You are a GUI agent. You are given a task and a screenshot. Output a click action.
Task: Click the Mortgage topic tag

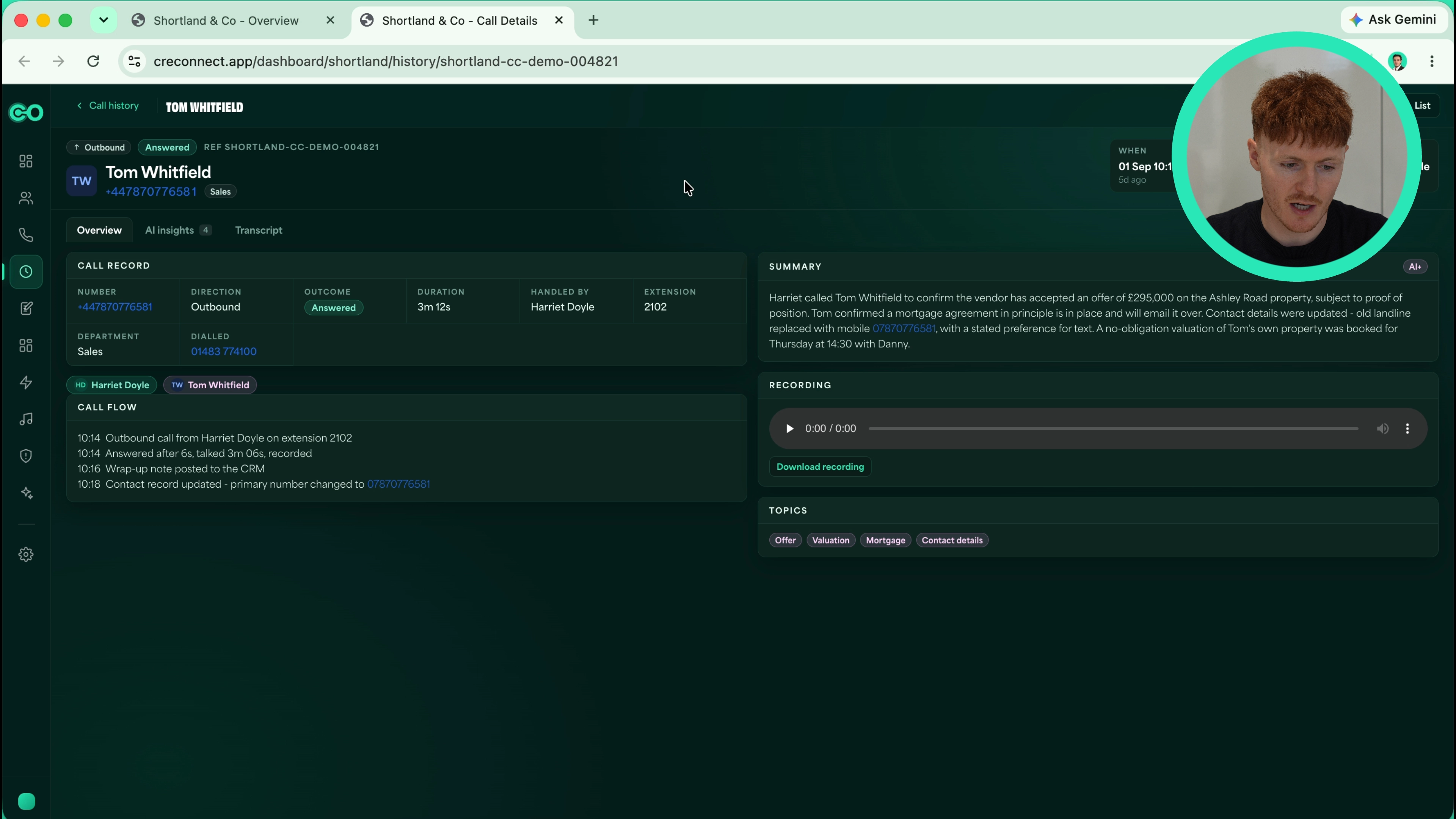[885, 540]
